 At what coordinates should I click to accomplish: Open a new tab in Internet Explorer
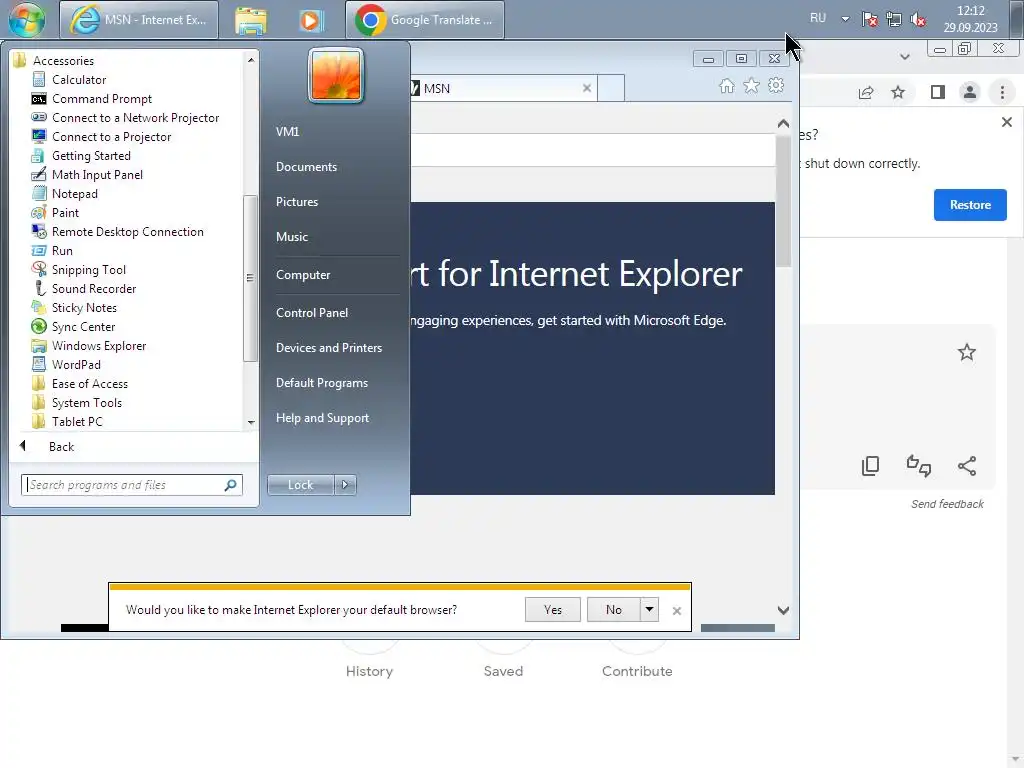coord(611,88)
